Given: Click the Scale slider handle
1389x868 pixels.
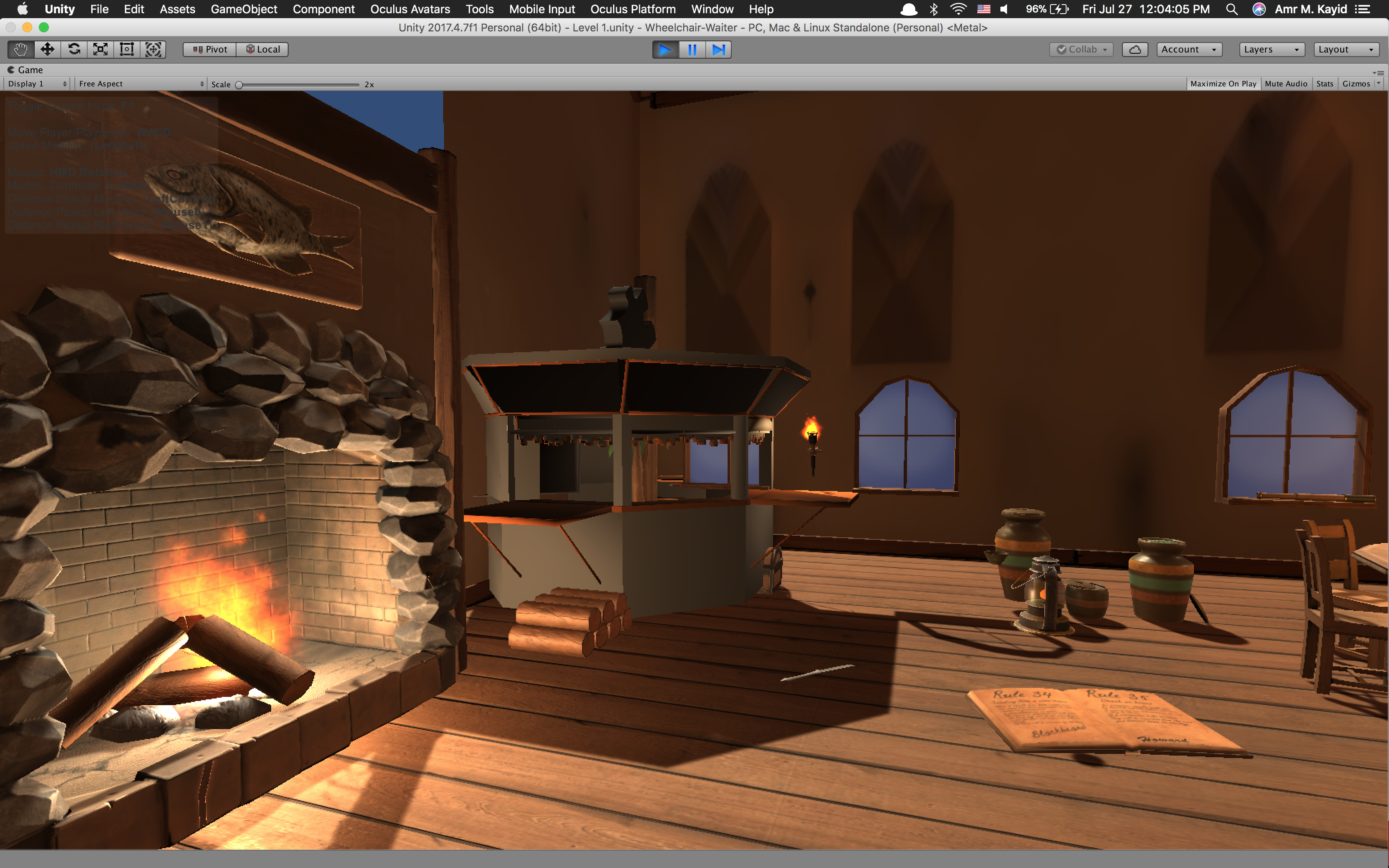Looking at the screenshot, I should pos(239,84).
